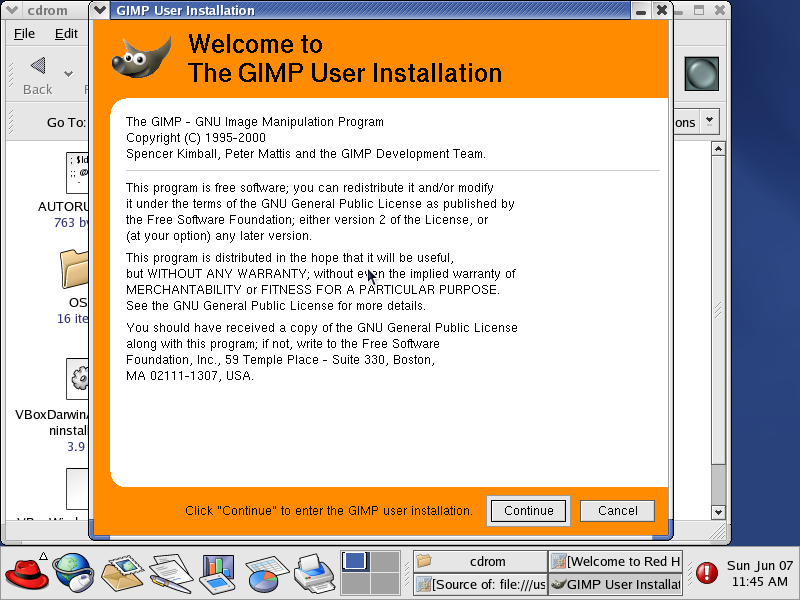Open the view-as dropdown in cdrom window
800x600 pixels.
[x=709, y=121]
